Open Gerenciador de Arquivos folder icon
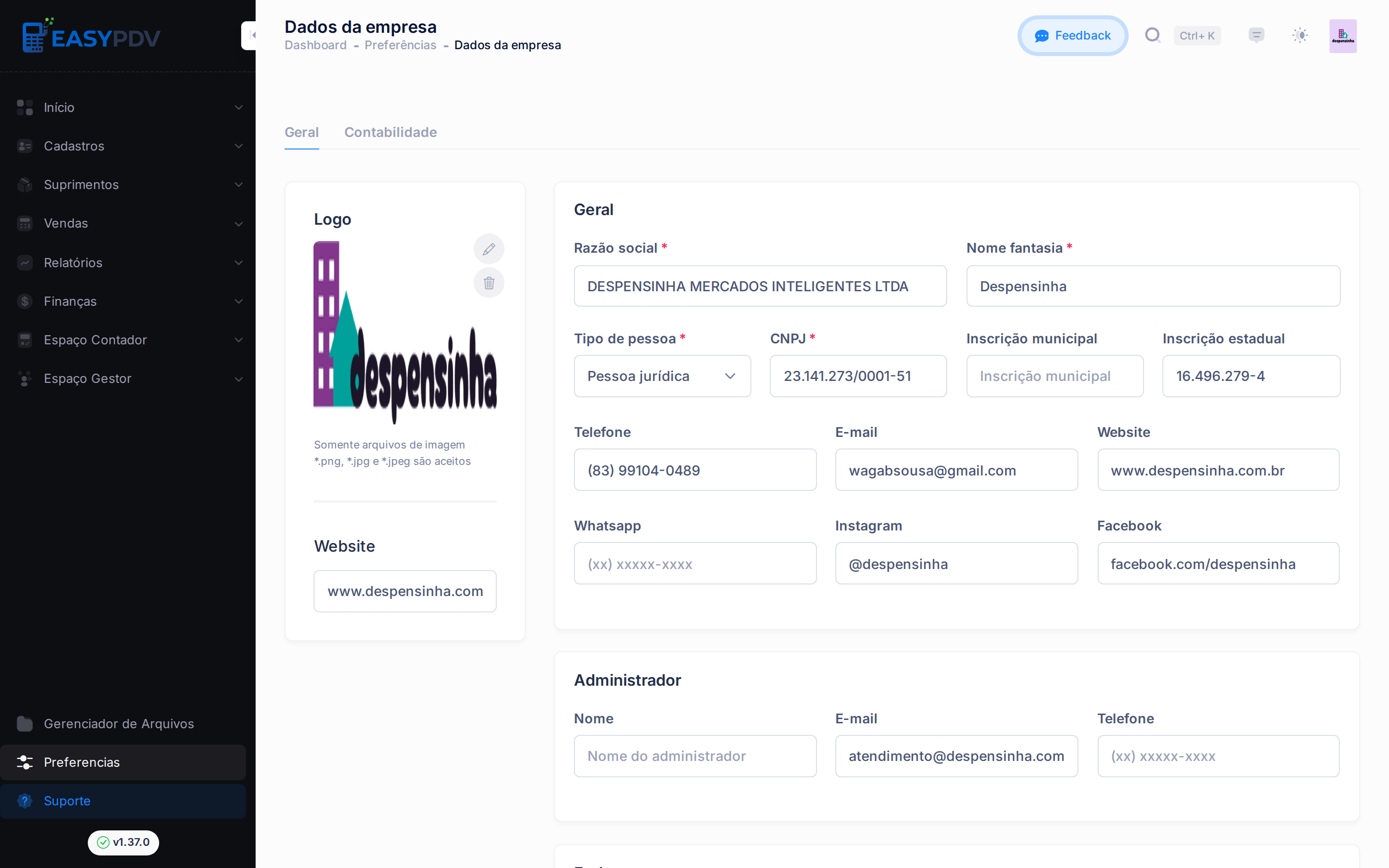Image resolution: width=1389 pixels, height=868 pixels. click(x=25, y=723)
